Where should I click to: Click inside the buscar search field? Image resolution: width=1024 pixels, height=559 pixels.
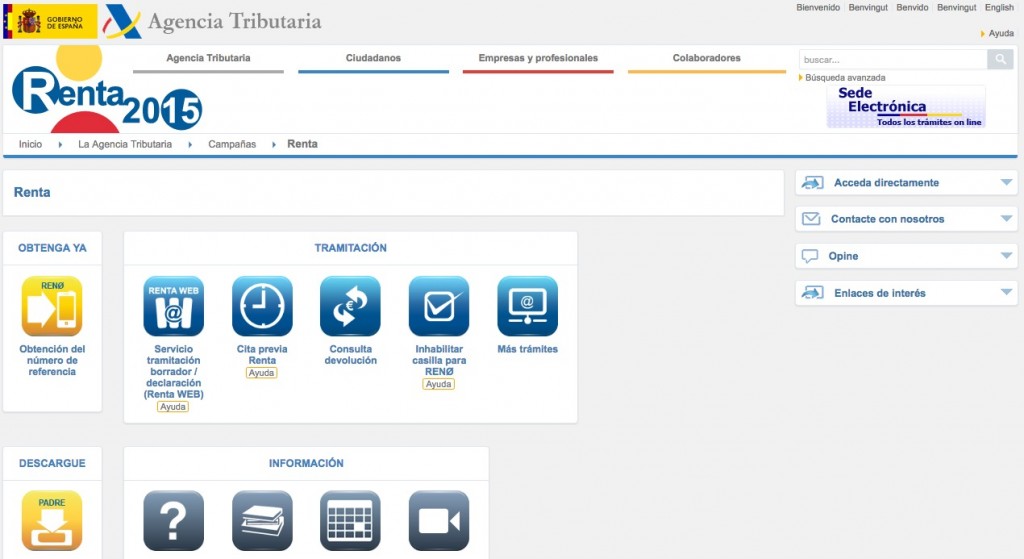(x=893, y=59)
